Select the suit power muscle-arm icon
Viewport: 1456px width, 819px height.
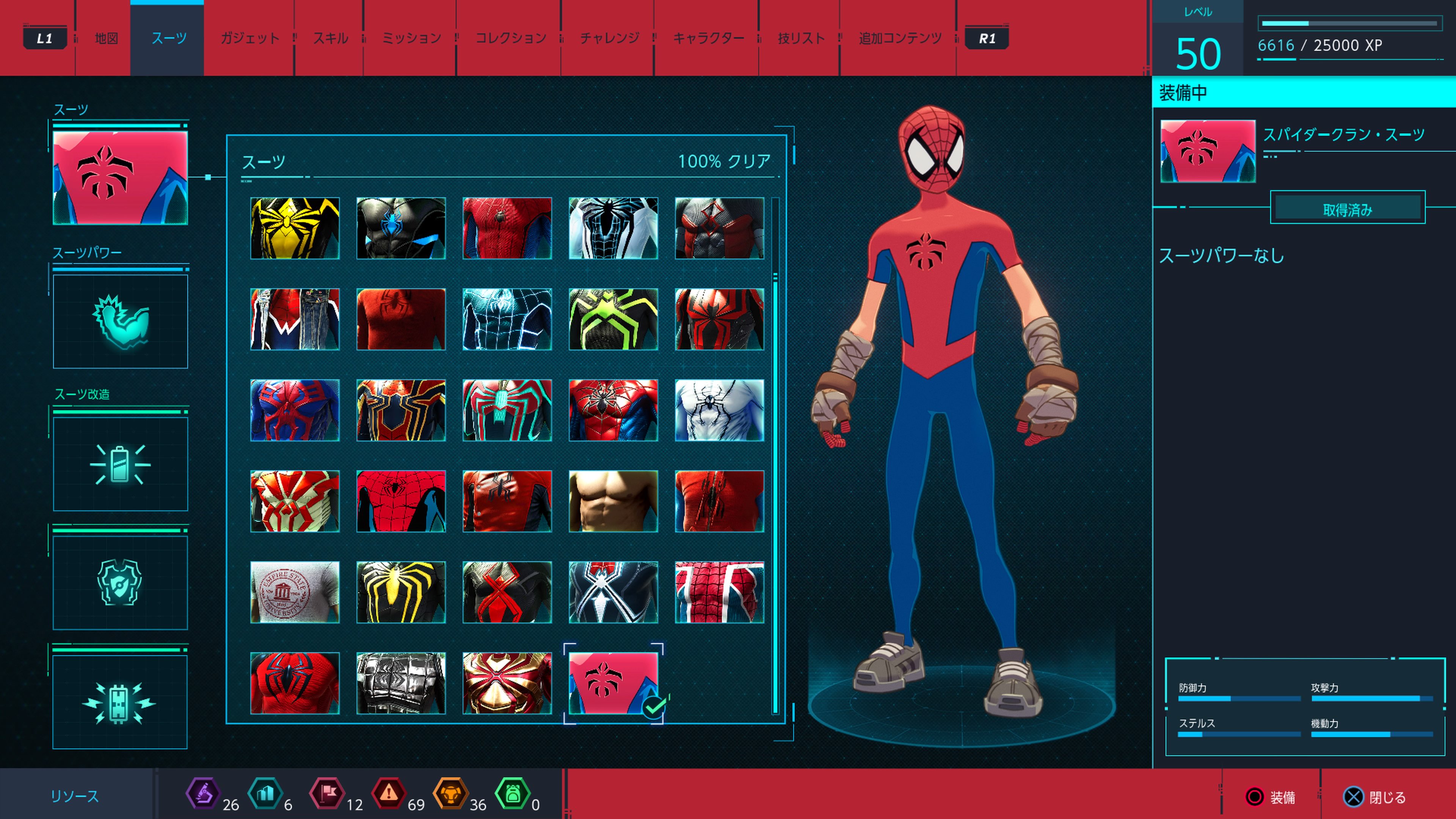click(x=121, y=321)
